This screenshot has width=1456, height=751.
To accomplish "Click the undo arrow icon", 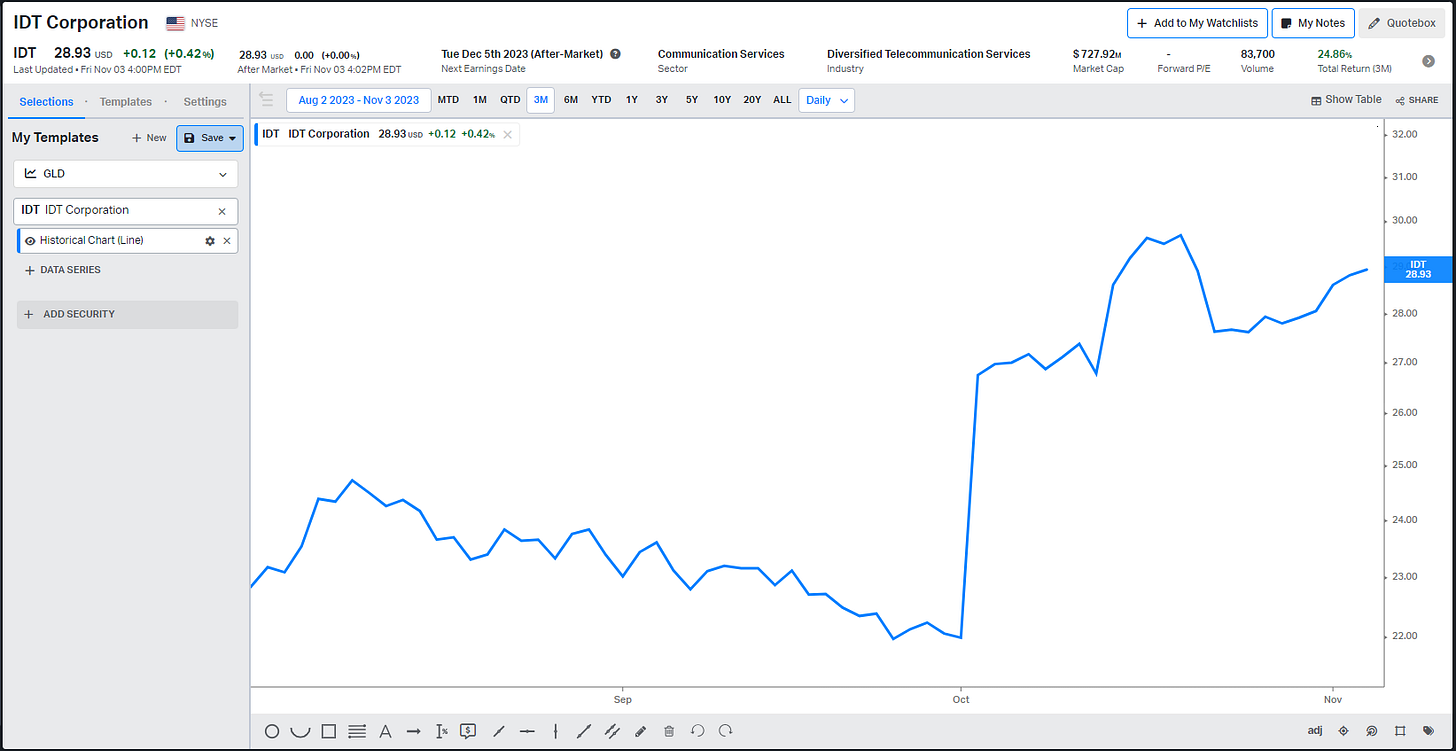I will point(698,731).
